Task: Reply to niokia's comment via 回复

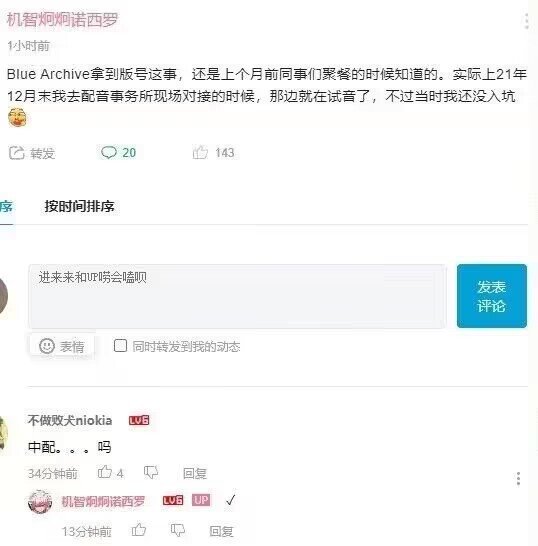Action: 195,474
